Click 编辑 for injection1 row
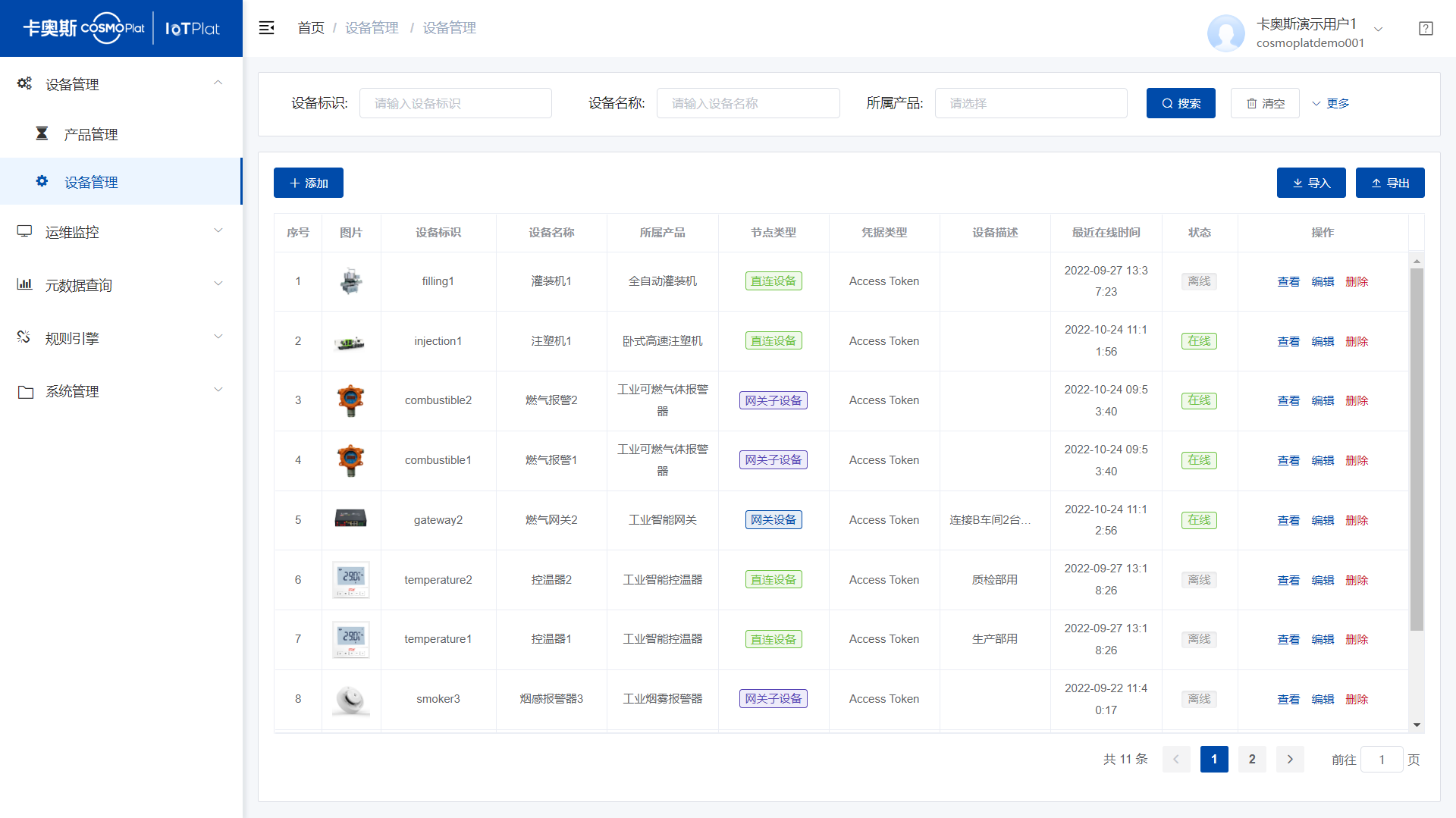 coord(1323,341)
